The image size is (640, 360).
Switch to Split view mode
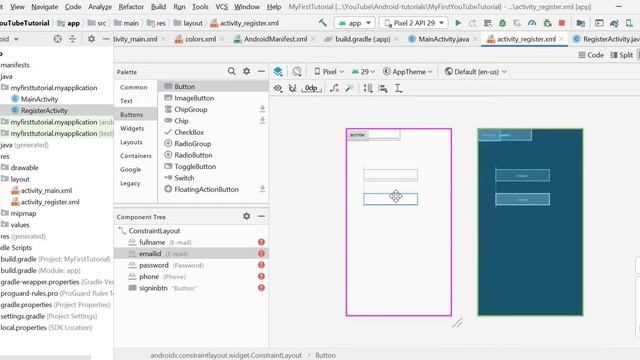coord(622,55)
